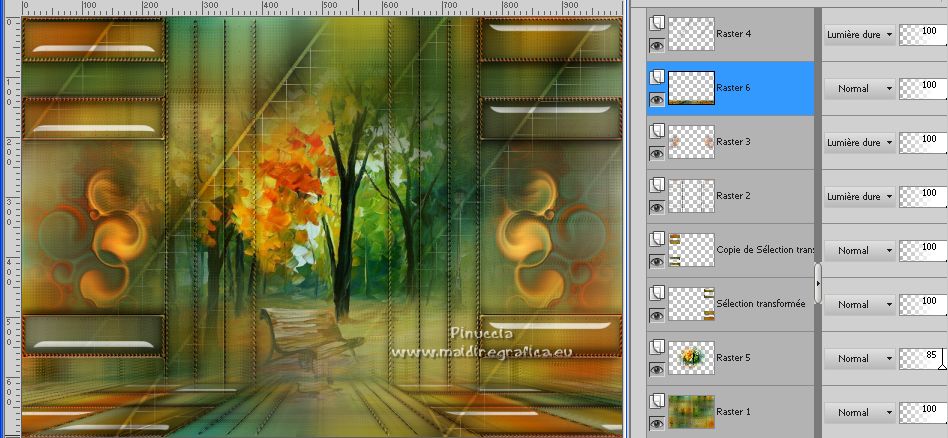Viewport: 948px width, 438px height.
Task: Toggle Raster 2 layer visibility eye
Action: click(x=657, y=208)
